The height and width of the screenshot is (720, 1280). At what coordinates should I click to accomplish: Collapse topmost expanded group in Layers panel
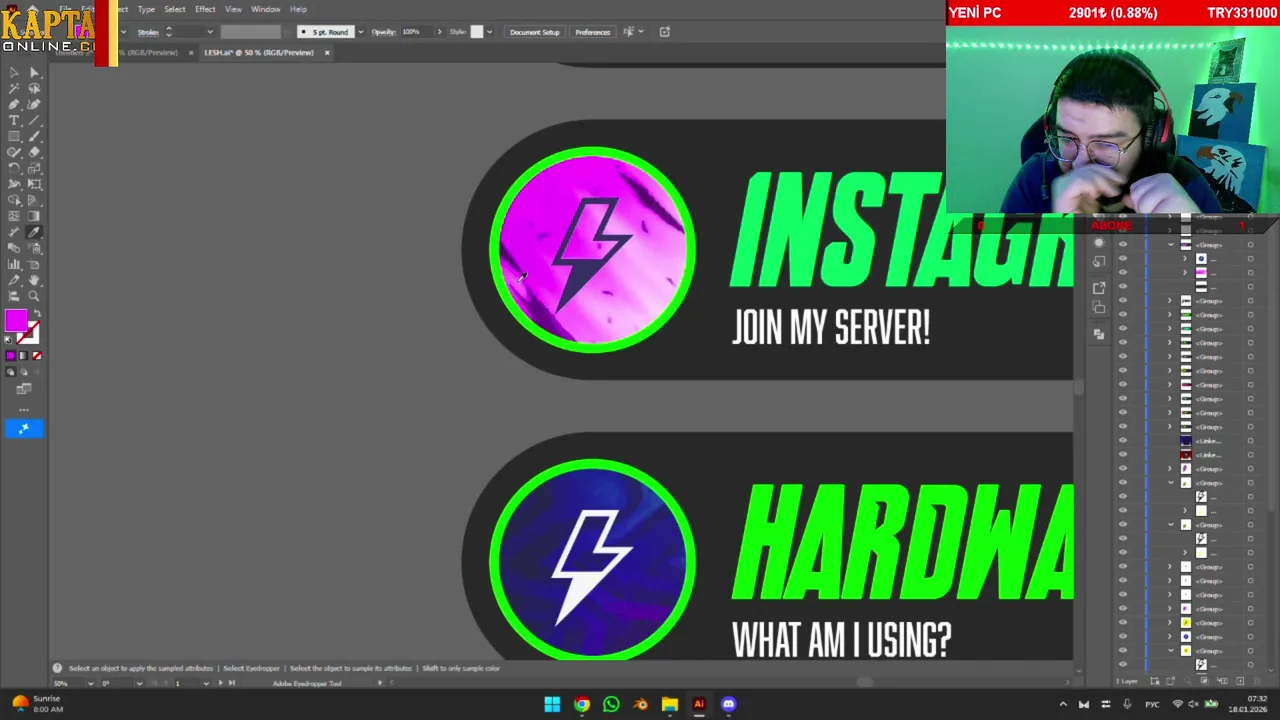[1171, 245]
